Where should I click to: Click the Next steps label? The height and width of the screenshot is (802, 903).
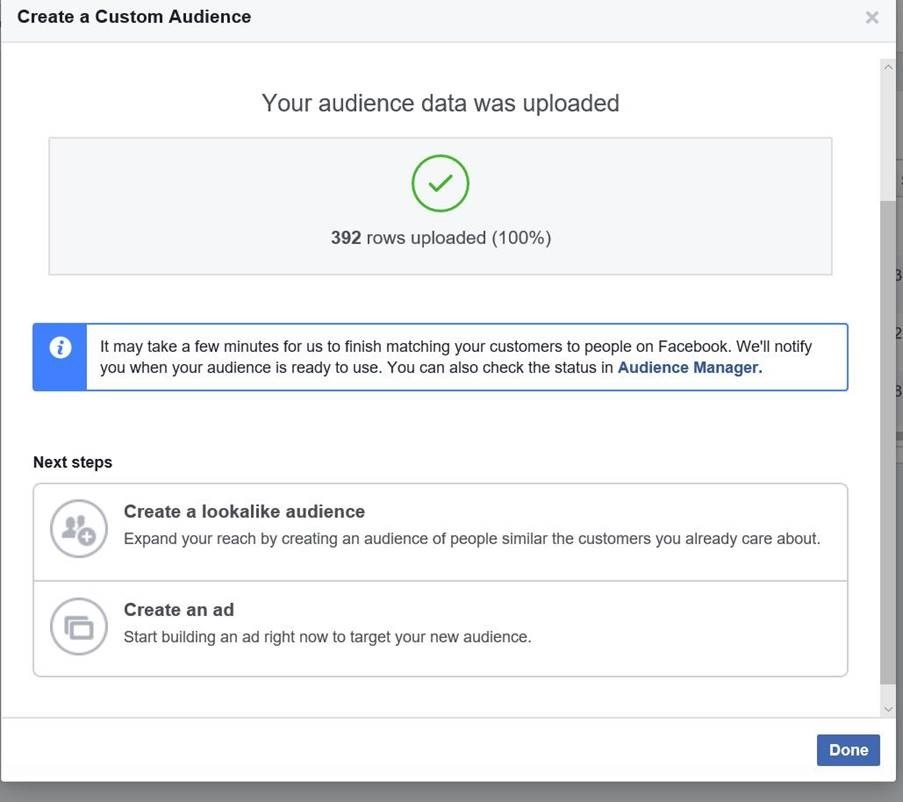[x=72, y=462]
